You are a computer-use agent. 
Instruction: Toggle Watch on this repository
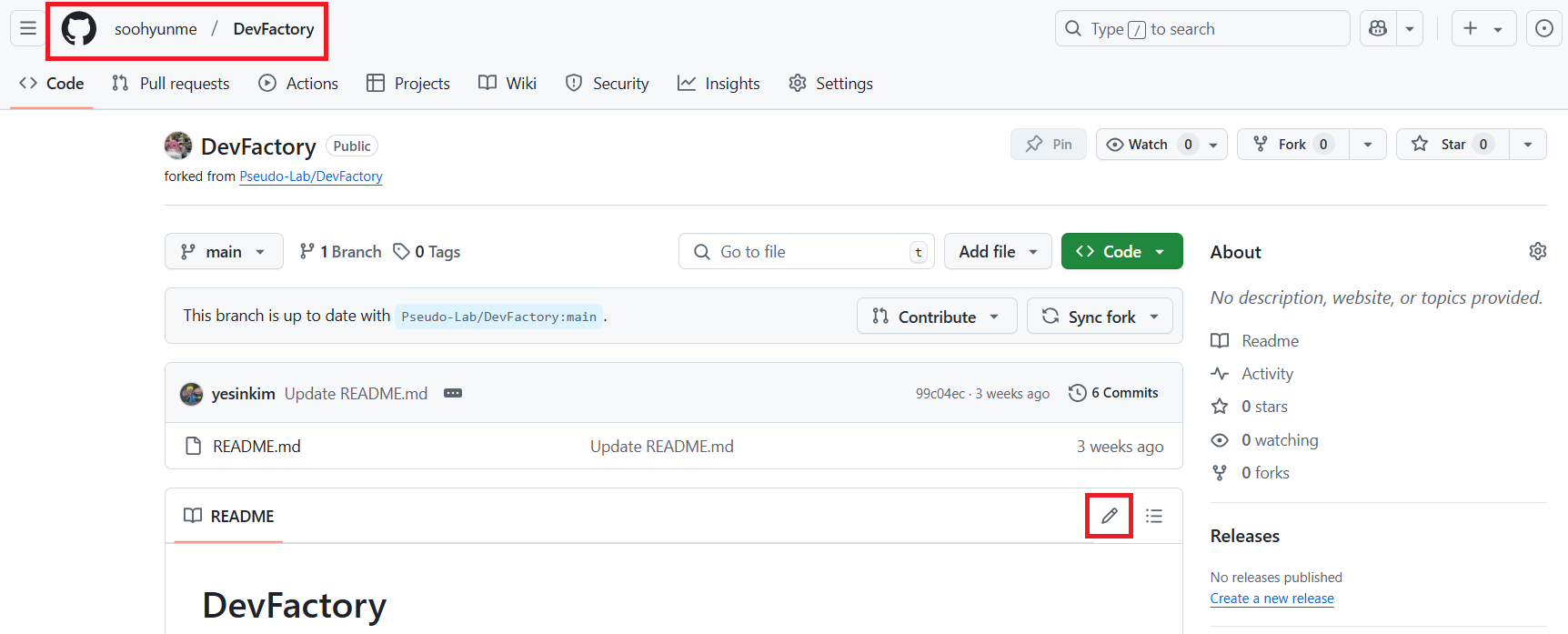(x=1148, y=145)
